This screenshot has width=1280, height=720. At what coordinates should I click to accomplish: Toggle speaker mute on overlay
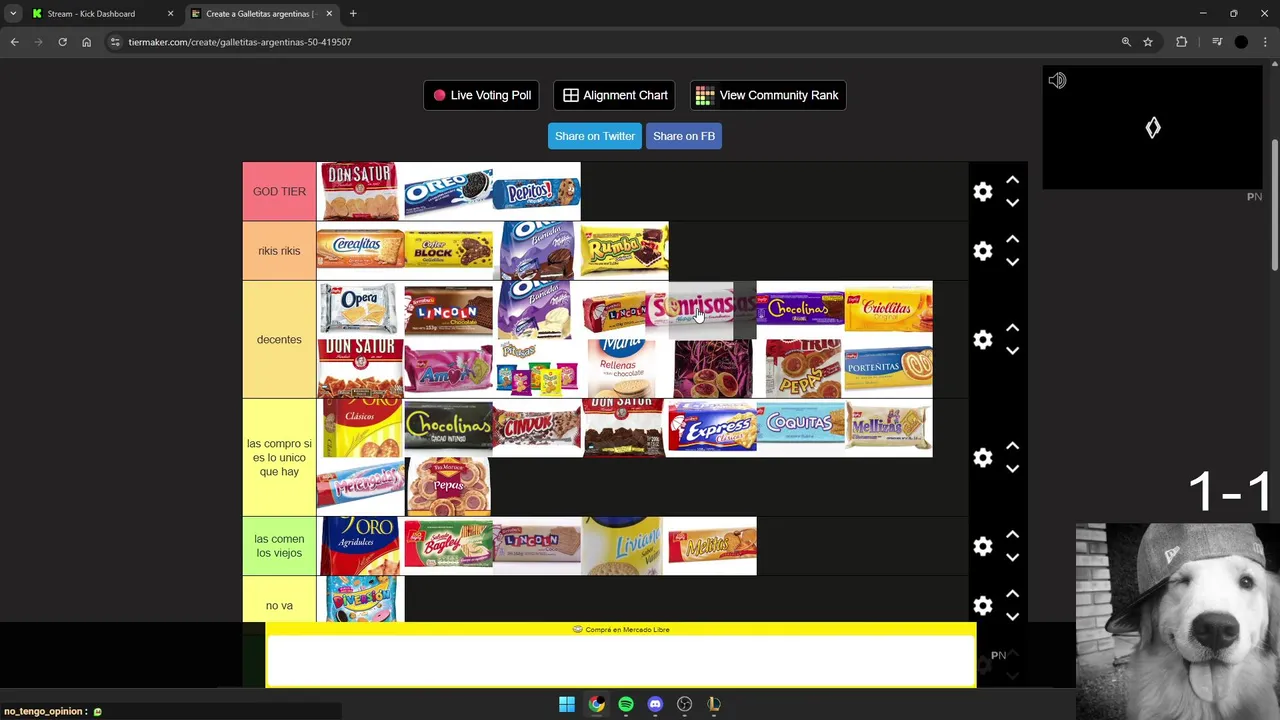point(1057,81)
